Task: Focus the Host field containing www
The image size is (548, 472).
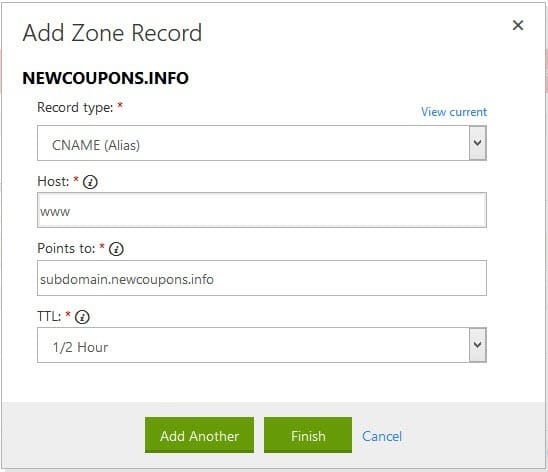Action: coord(262,210)
